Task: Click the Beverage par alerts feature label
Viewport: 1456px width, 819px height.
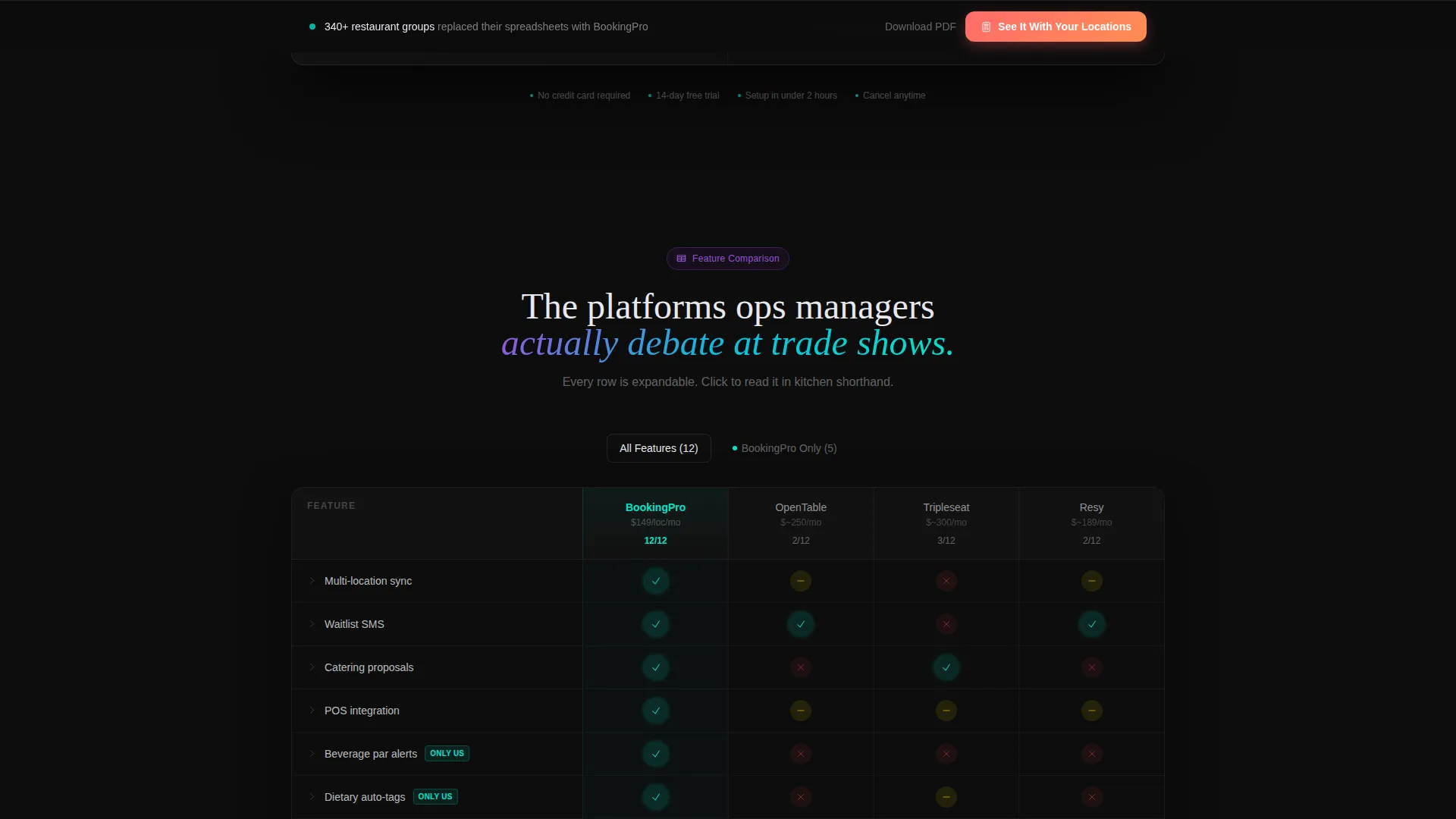Action: [371, 754]
